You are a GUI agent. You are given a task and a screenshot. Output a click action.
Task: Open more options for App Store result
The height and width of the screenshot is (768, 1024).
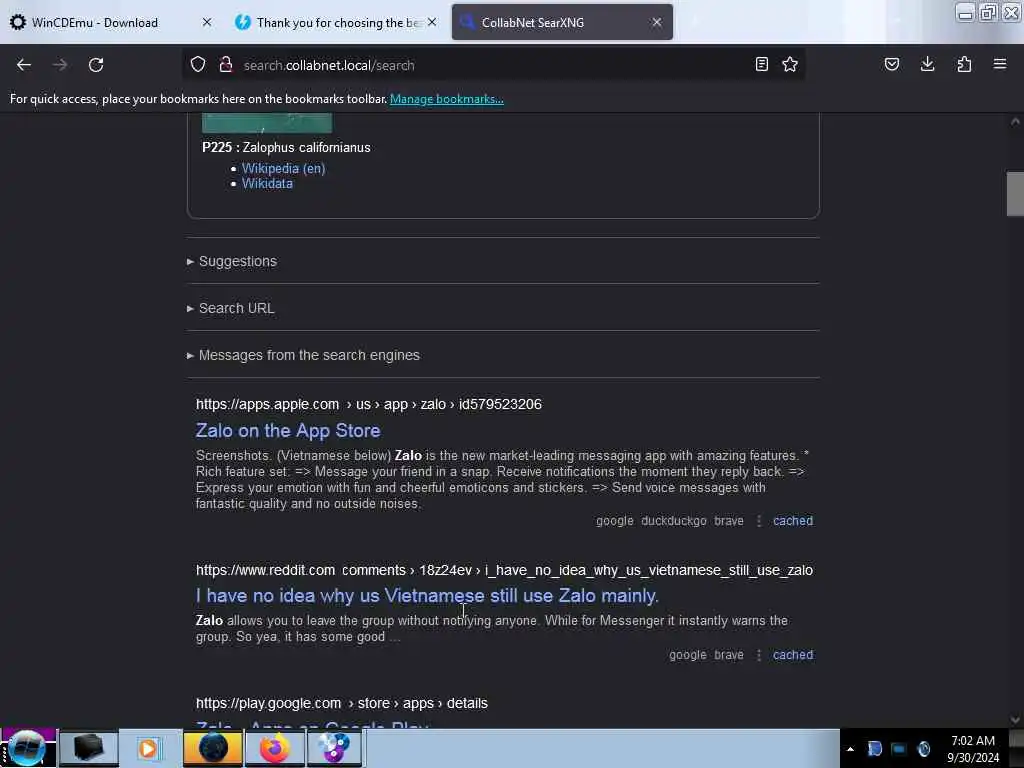point(759,521)
